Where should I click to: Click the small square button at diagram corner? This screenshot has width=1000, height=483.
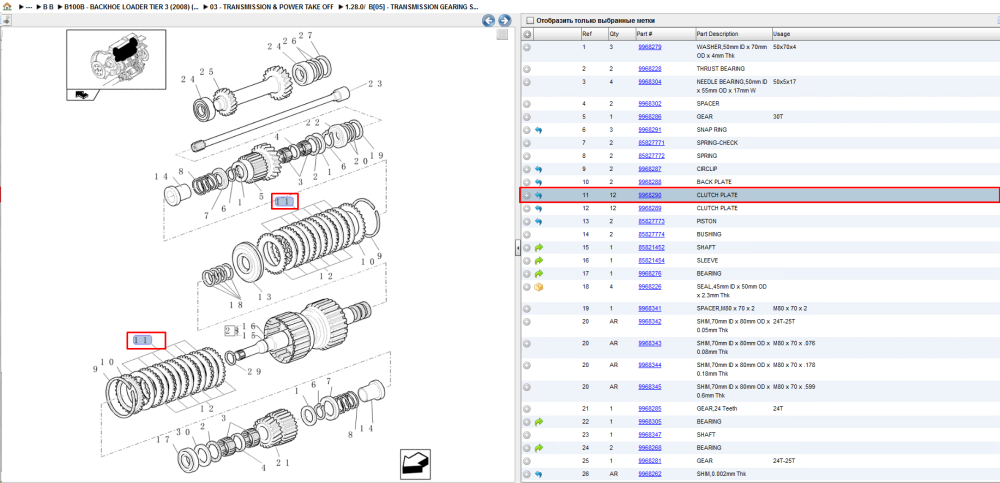pos(502,34)
